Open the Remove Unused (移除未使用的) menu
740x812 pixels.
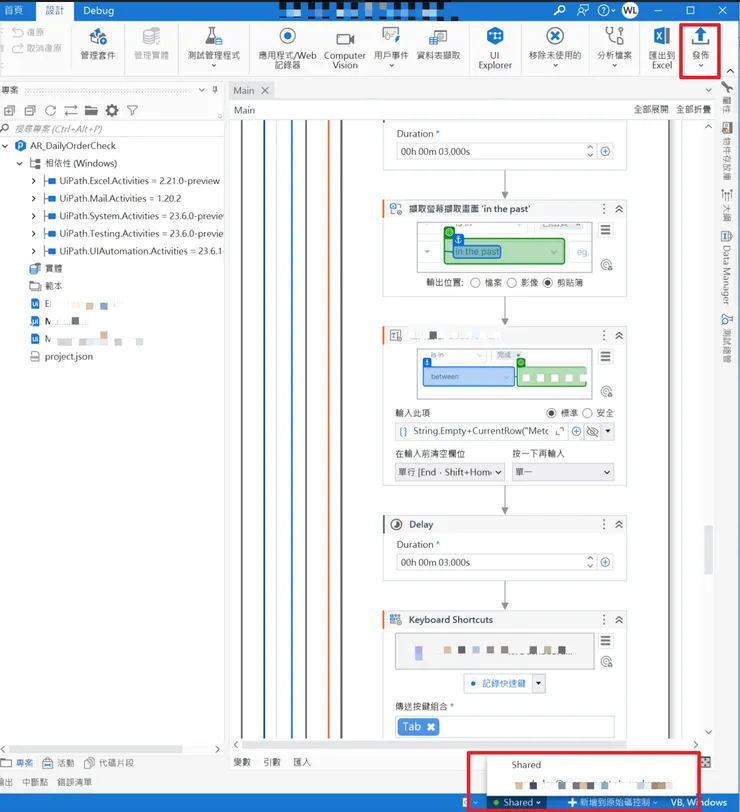pyautogui.click(x=555, y=48)
